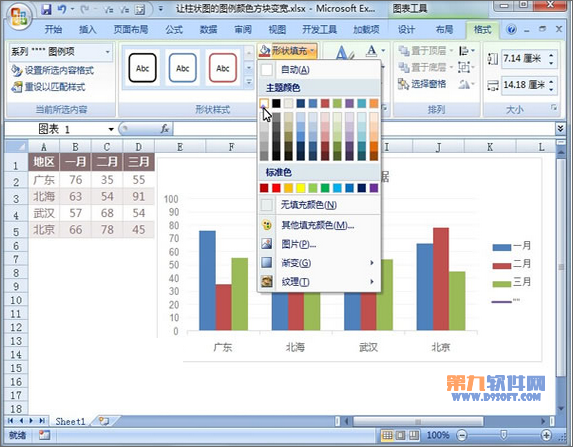Switch to Page Break Preview view
Image resolution: width=573 pixels, height=447 pixels.
coord(414,435)
